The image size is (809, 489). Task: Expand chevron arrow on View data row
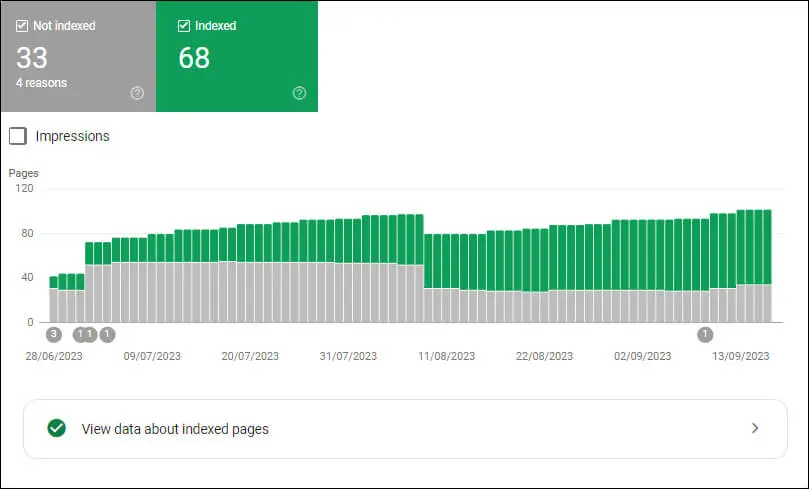click(755, 428)
